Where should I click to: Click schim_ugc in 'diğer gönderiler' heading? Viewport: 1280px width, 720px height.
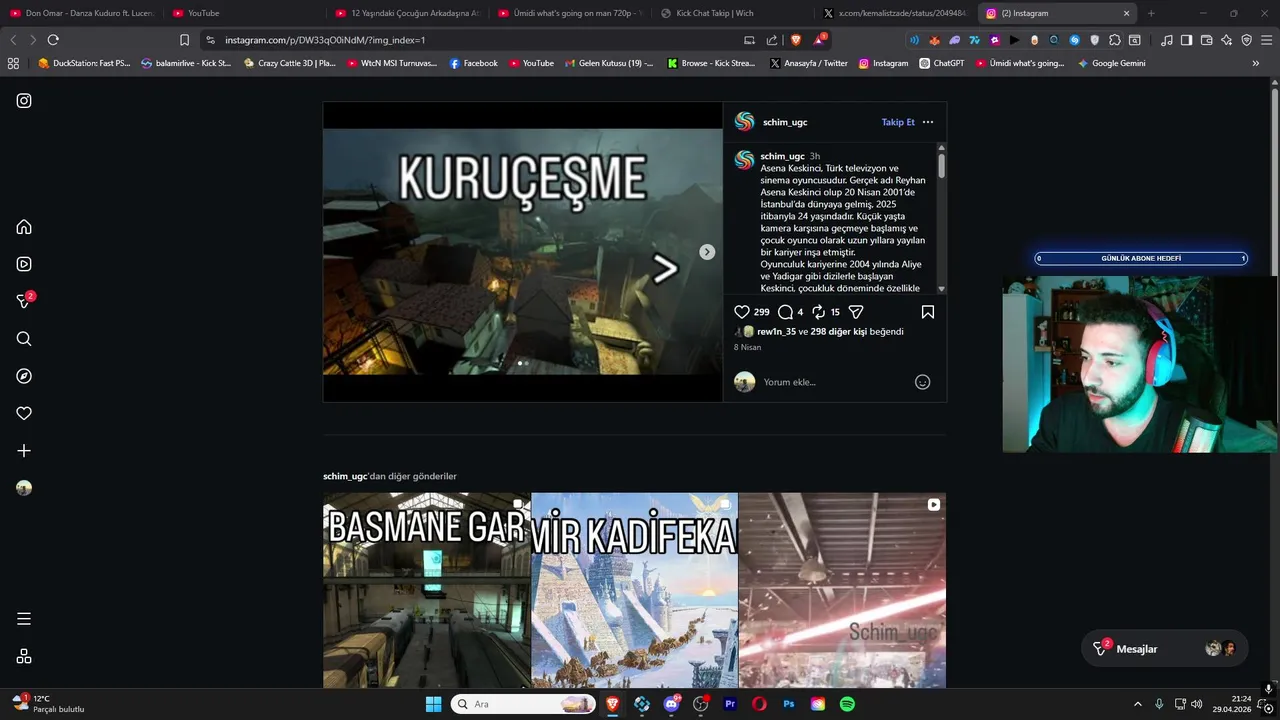pos(345,476)
